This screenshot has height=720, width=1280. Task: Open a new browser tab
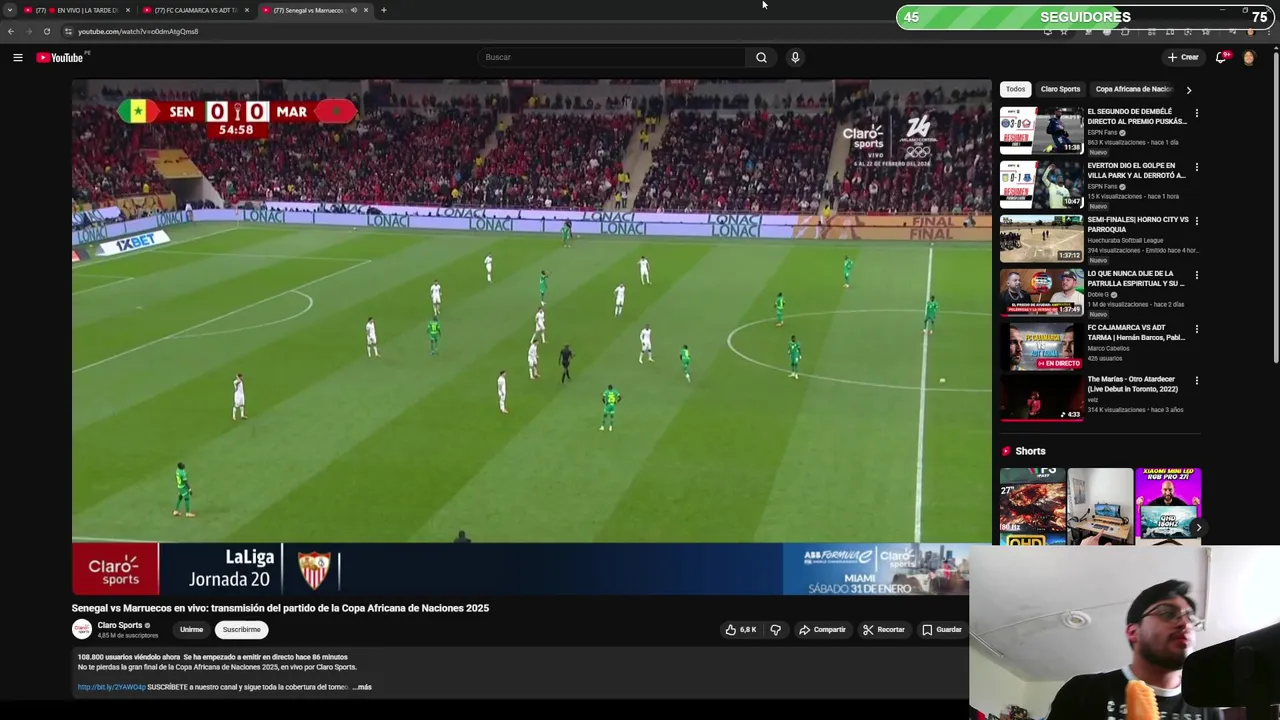coord(384,10)
